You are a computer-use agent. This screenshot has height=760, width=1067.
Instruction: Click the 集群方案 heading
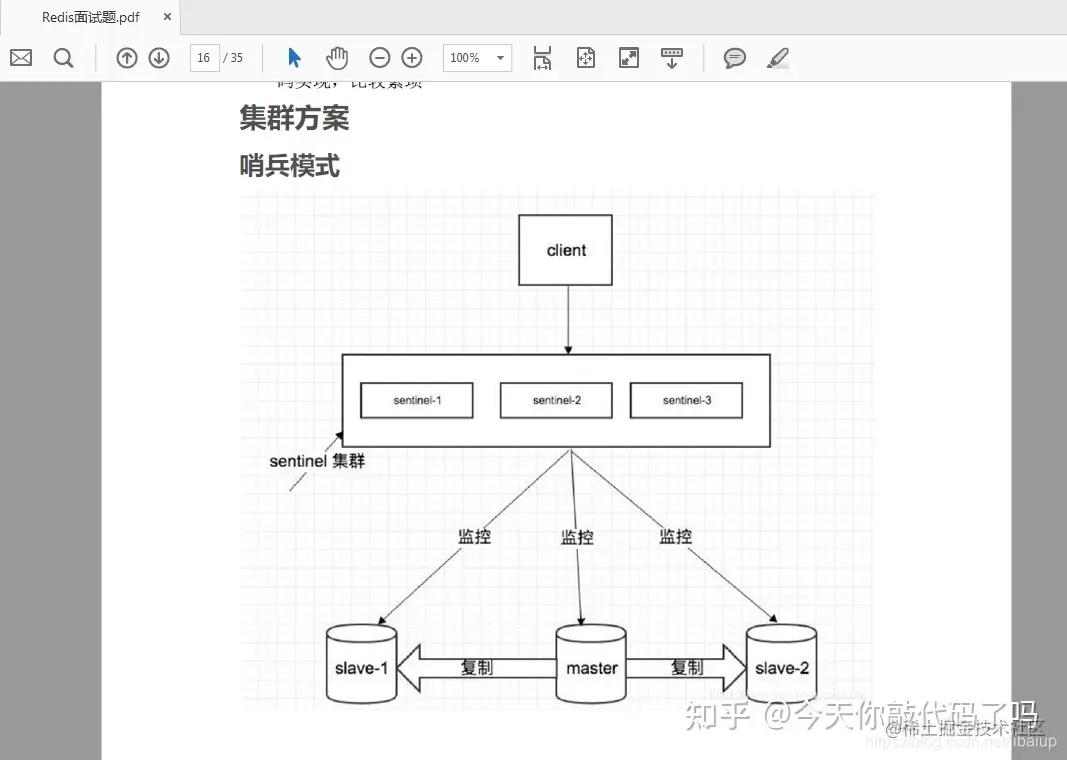(294, 118)
